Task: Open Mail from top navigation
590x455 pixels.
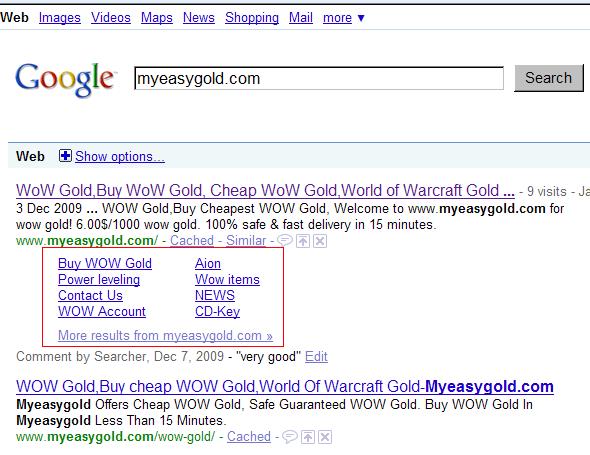Action: 301,18
